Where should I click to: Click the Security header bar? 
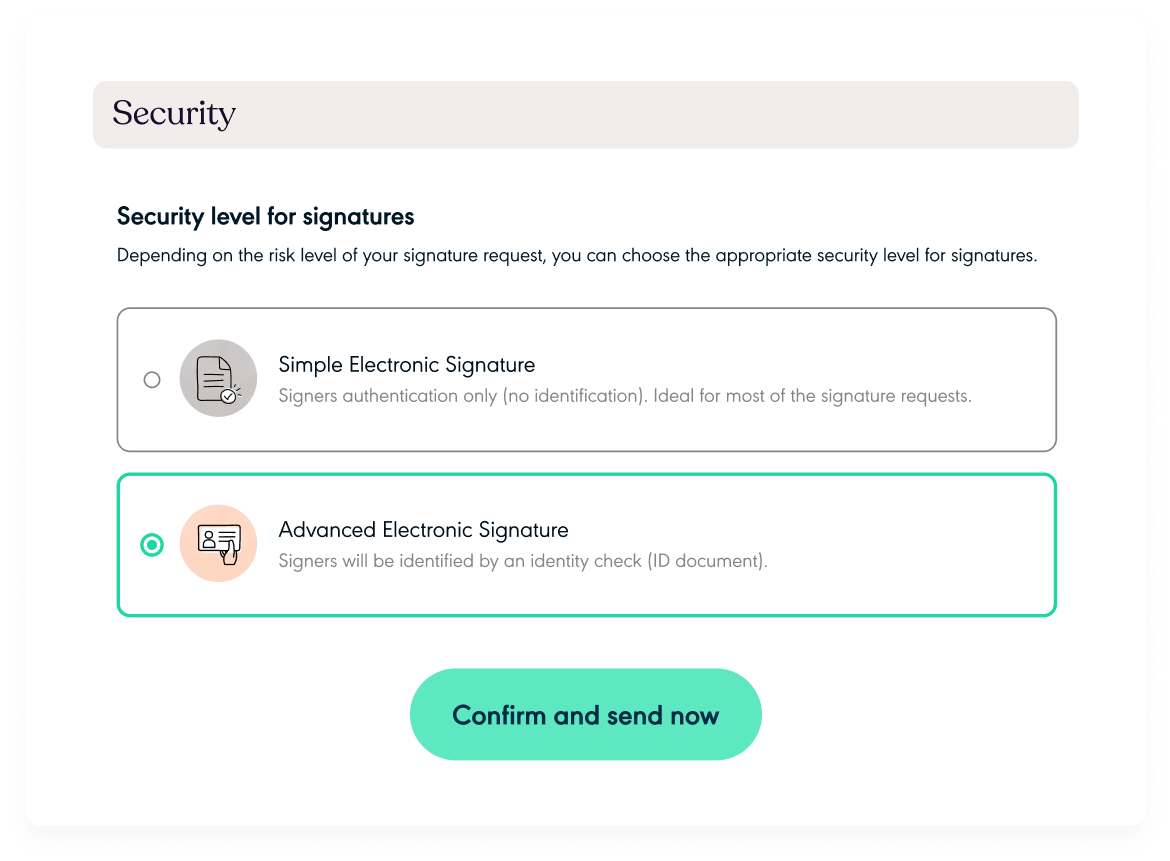point(586,114)
